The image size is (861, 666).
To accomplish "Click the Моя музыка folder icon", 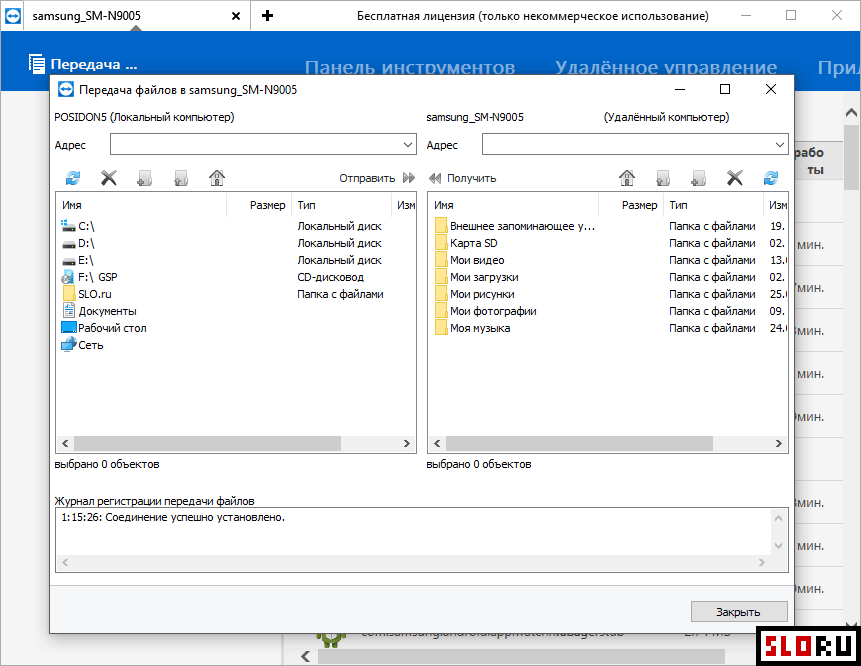I will 441,328.
